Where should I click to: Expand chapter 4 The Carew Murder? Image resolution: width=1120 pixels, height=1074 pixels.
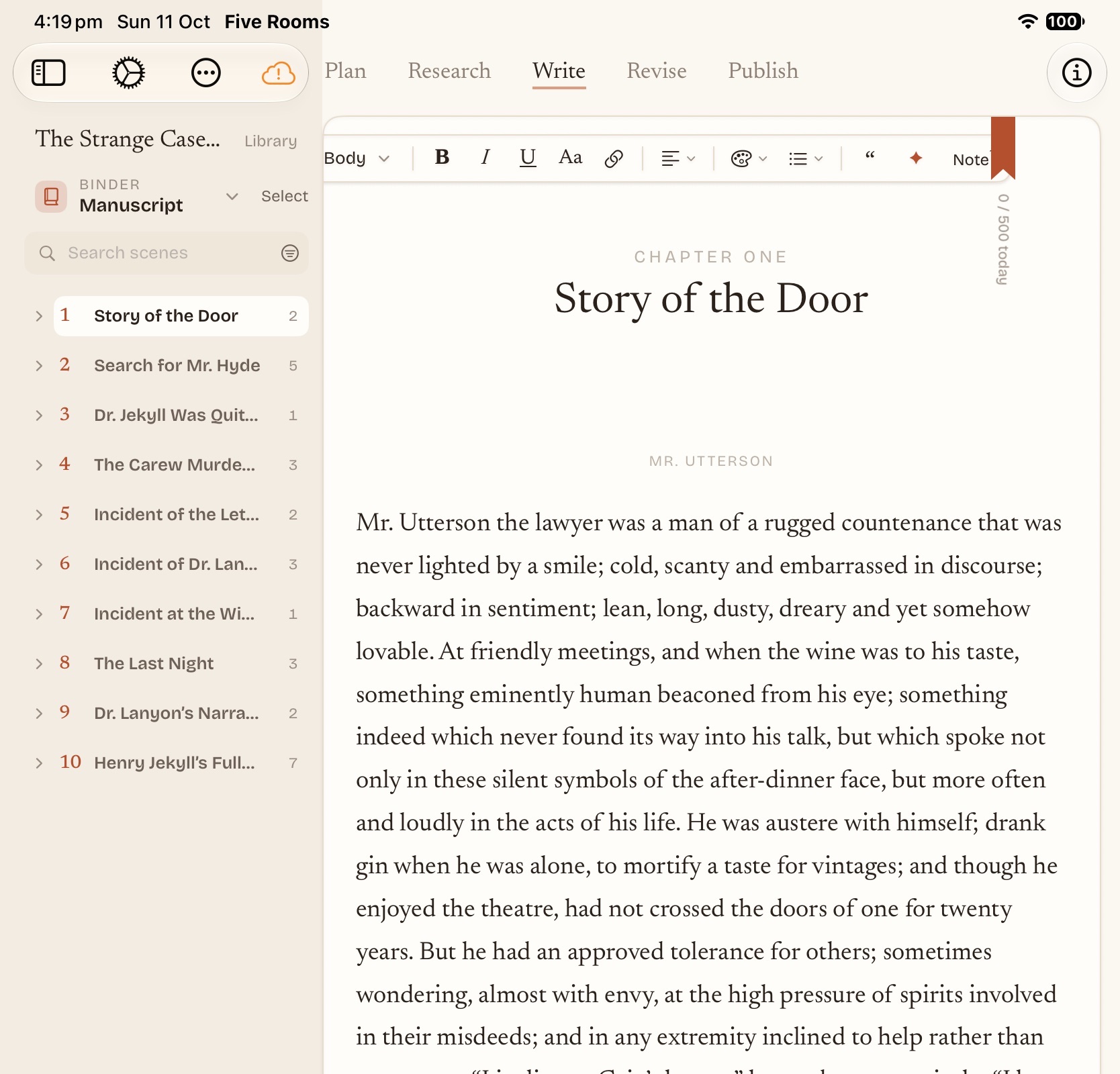point(39,465)
